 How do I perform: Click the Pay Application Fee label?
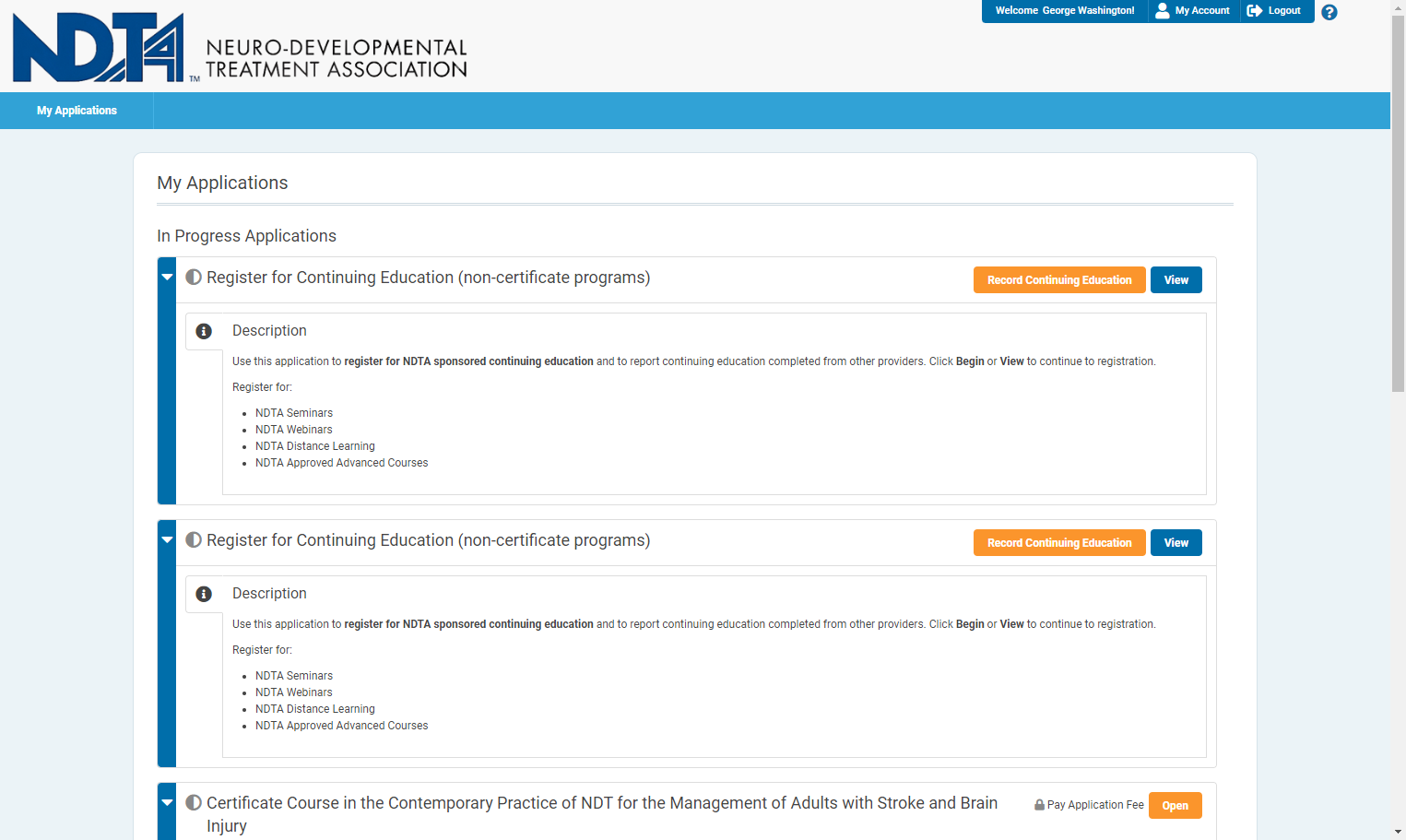pyautogui.click(x=1095, y=805)
